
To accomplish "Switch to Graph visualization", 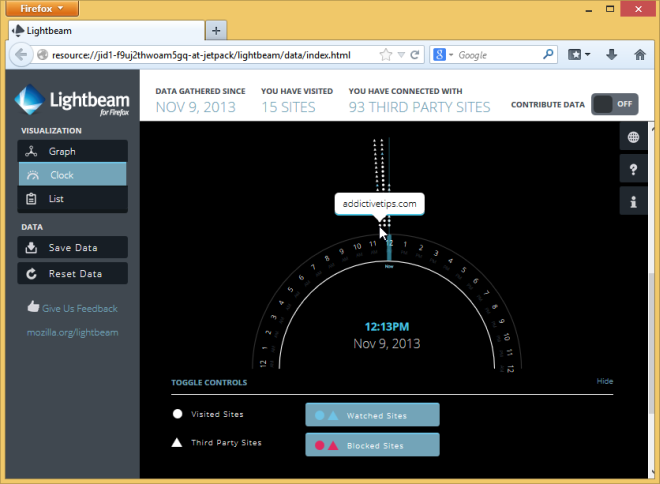I will 72,151.
